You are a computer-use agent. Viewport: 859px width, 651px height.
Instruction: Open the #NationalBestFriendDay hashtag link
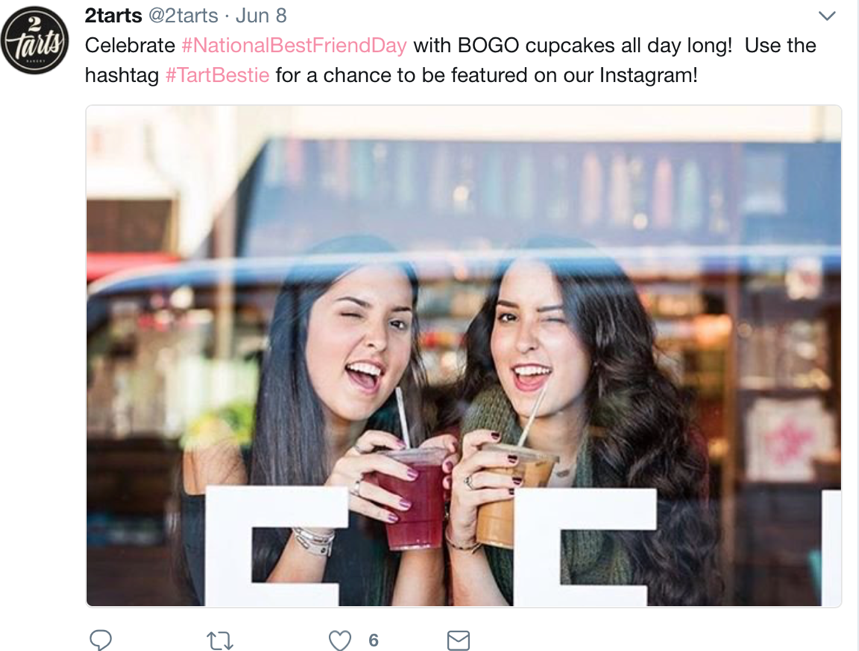click(294, 45)
